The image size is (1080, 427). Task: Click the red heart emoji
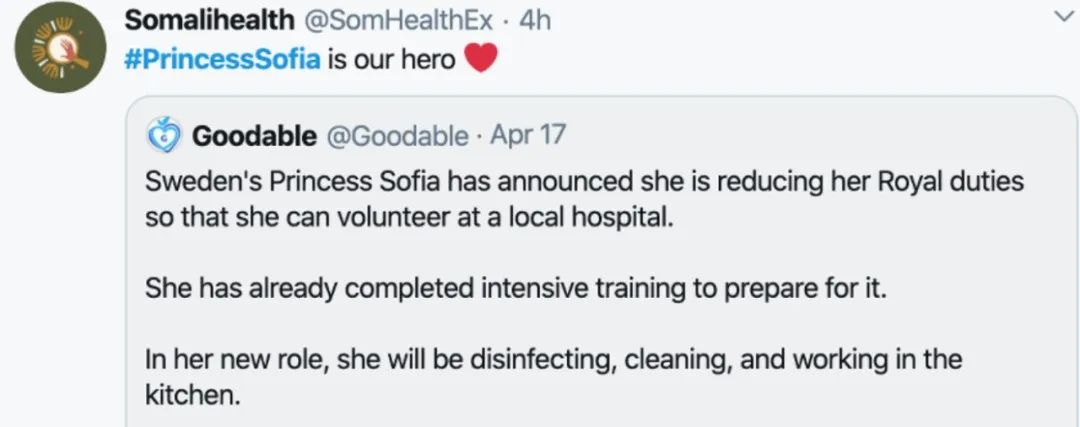[481, 59]
